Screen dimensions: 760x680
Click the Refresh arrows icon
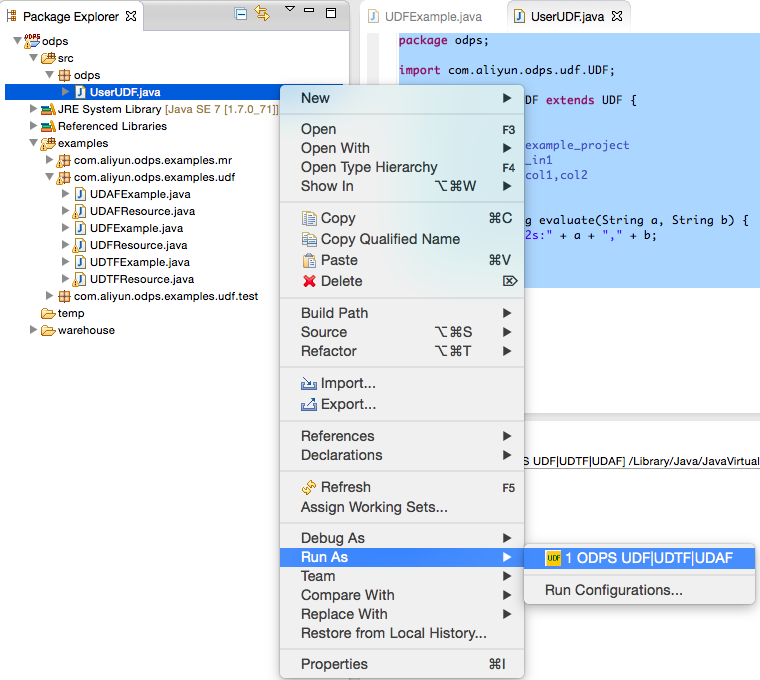(309, 487)
